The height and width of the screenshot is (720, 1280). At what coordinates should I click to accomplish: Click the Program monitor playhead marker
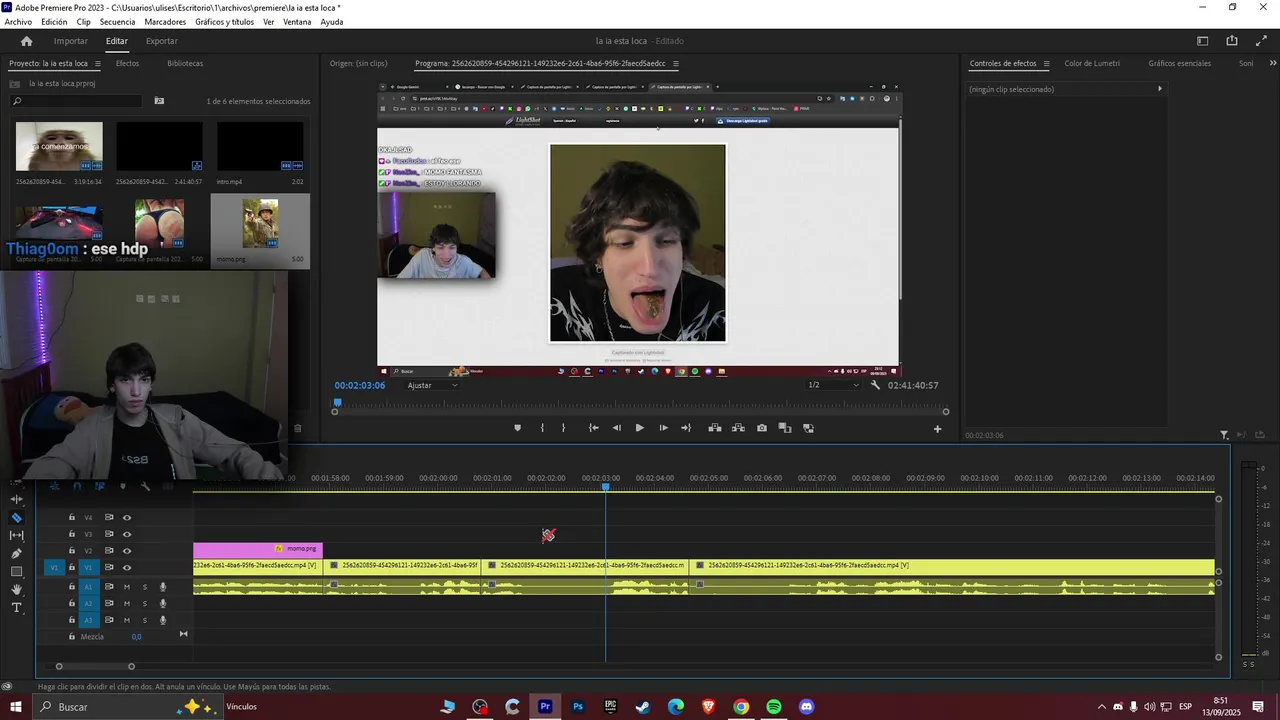point(337,403)
